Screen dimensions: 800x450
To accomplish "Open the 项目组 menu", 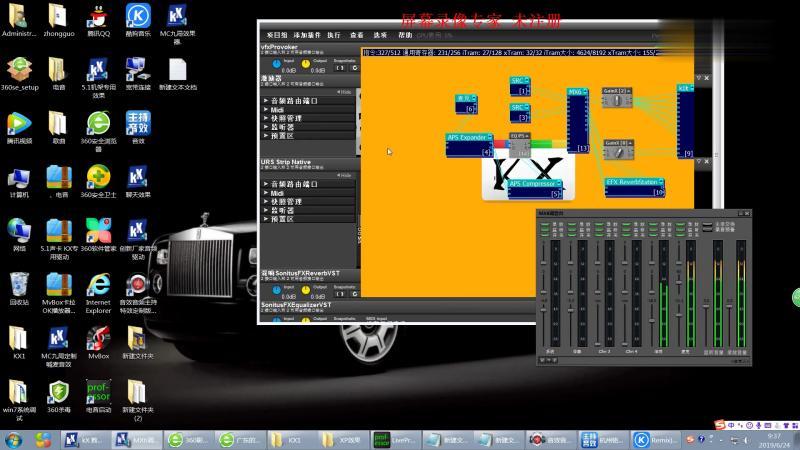I will 277,35.
